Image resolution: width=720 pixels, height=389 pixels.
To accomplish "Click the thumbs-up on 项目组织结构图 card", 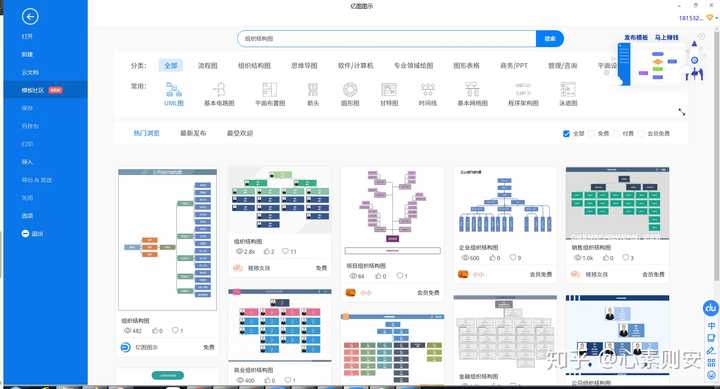I will [378, 276].
